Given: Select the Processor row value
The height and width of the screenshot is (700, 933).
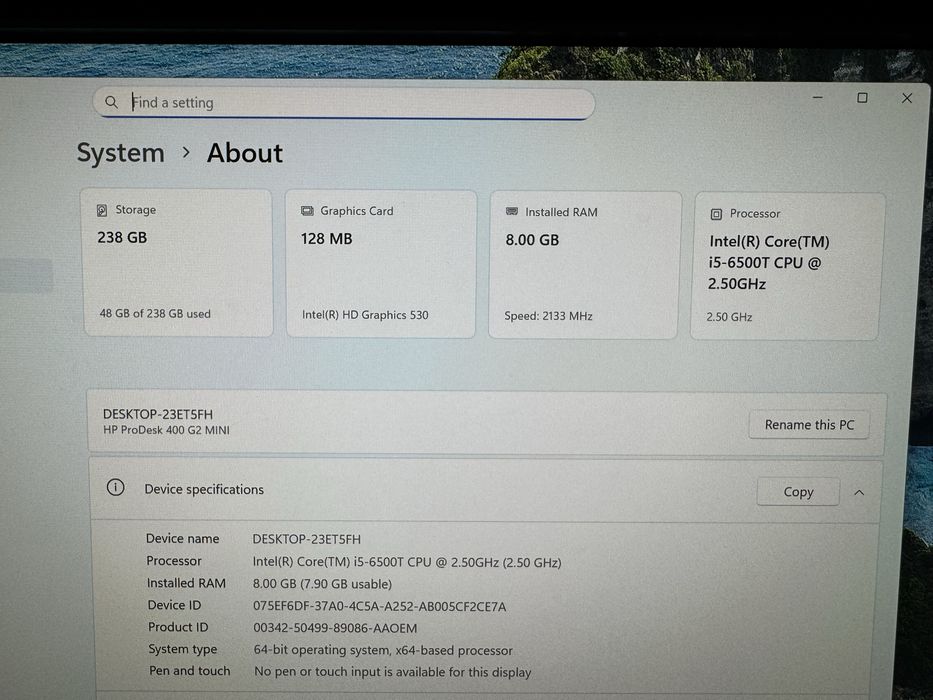Looking at the screenshot, I should (407, 562).
